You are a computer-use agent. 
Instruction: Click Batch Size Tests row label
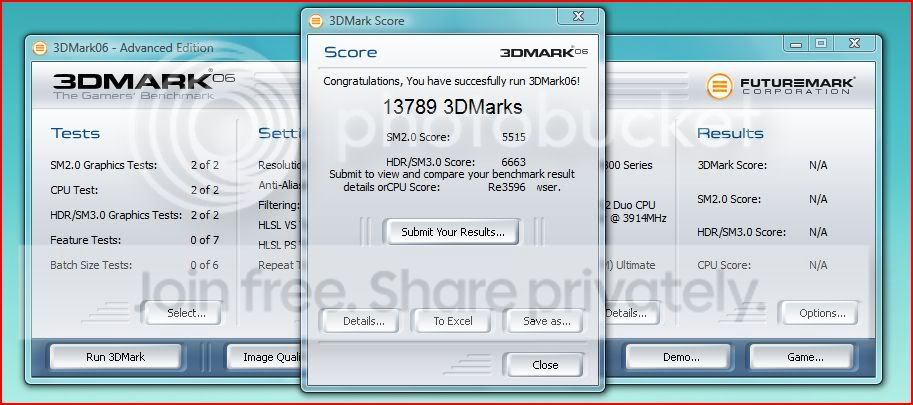[x=91, y=265]
